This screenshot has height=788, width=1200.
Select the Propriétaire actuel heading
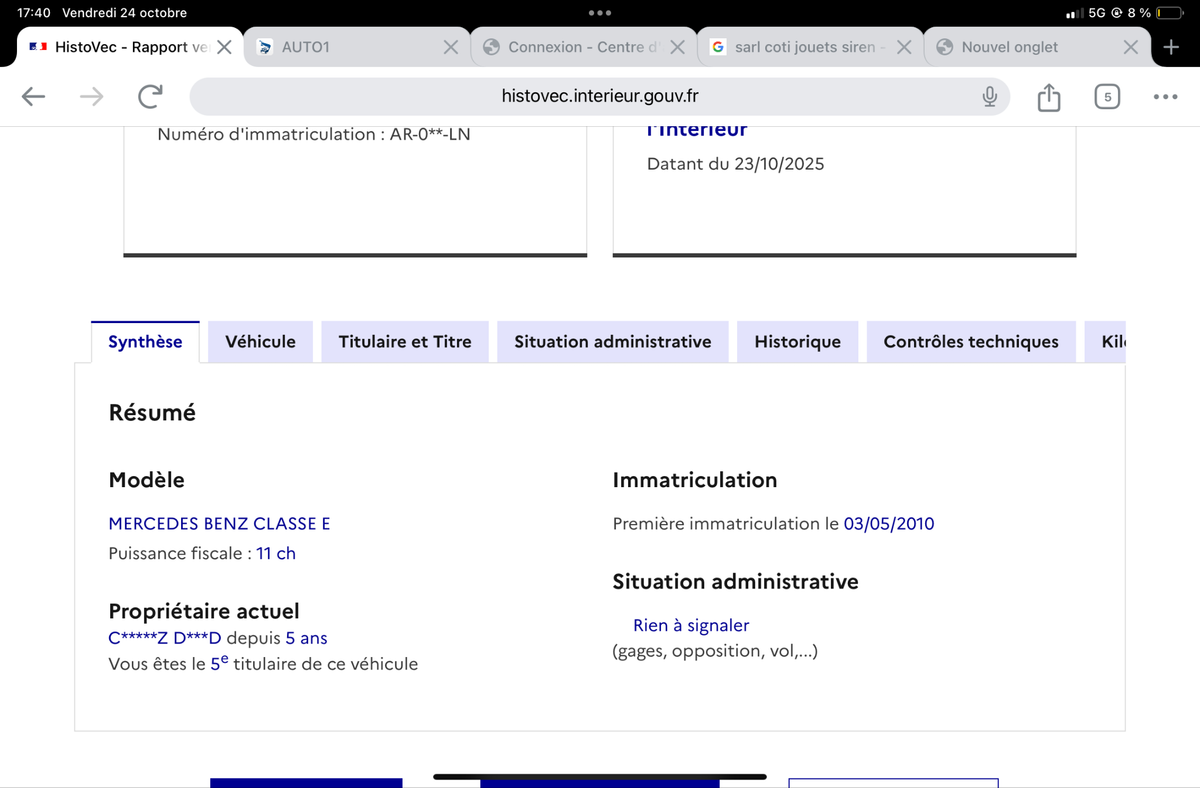coord(204,611)
